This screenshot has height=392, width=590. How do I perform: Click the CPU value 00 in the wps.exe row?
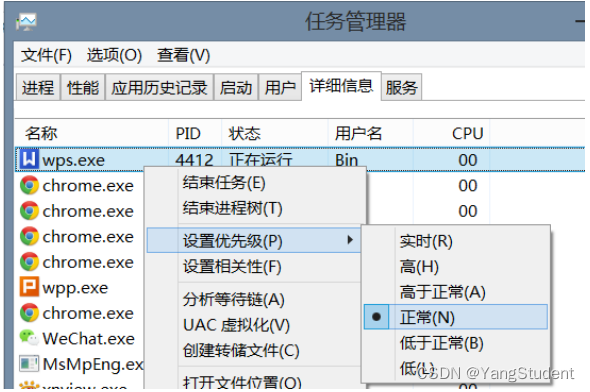[468, 160]
